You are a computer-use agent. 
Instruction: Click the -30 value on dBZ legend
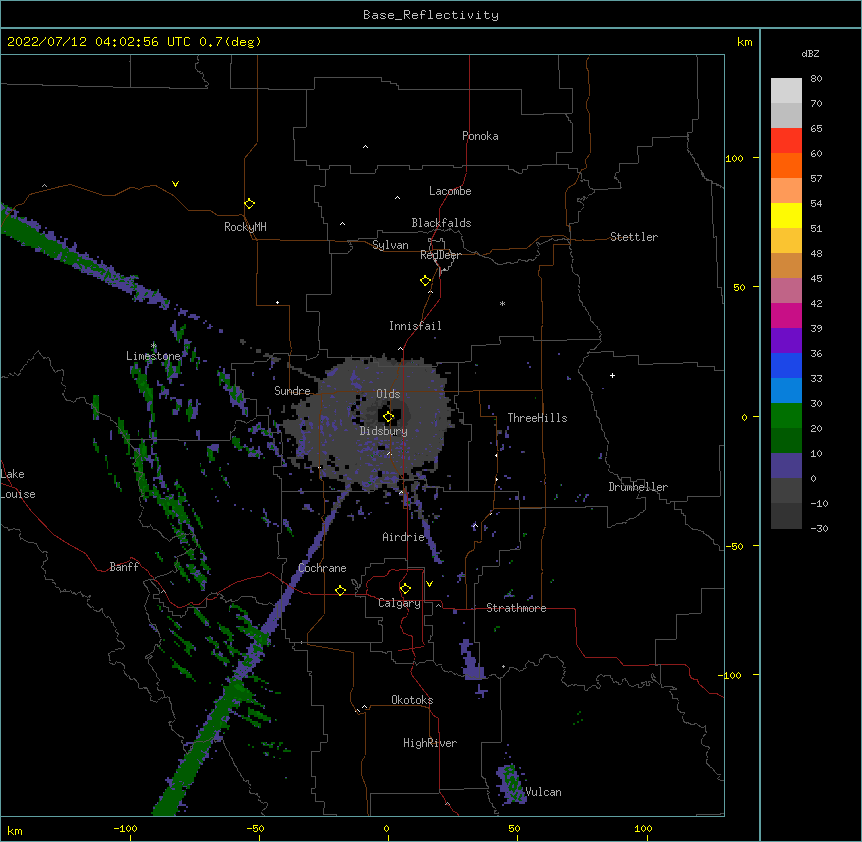819,528
